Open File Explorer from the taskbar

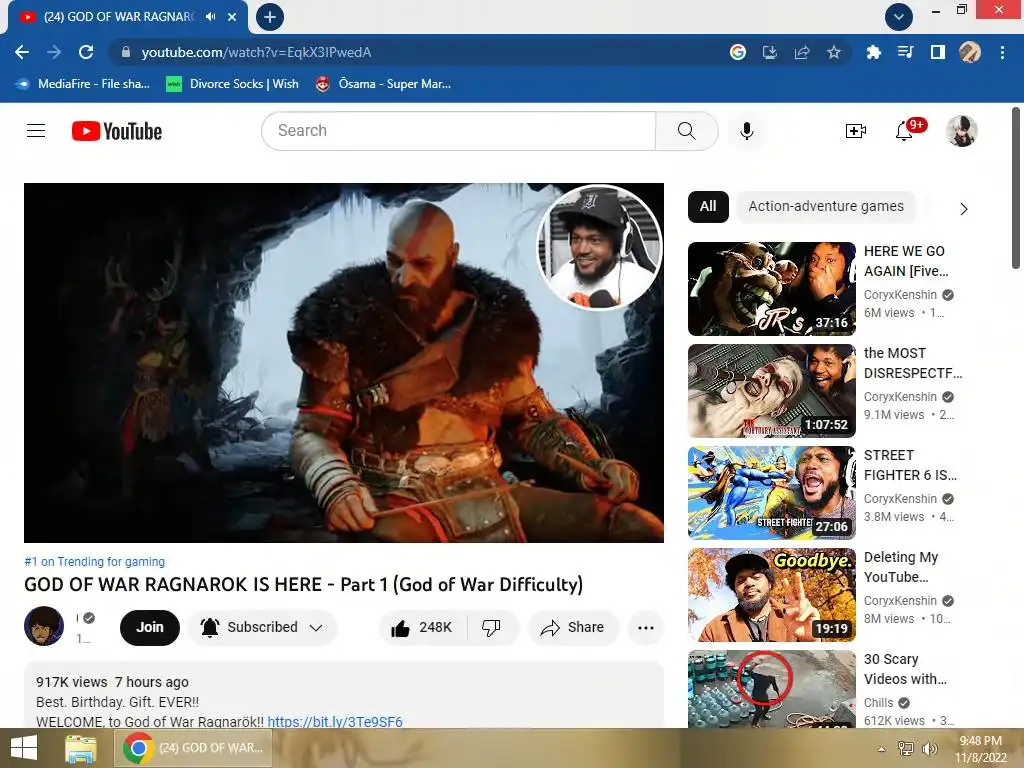pos(80,748)
